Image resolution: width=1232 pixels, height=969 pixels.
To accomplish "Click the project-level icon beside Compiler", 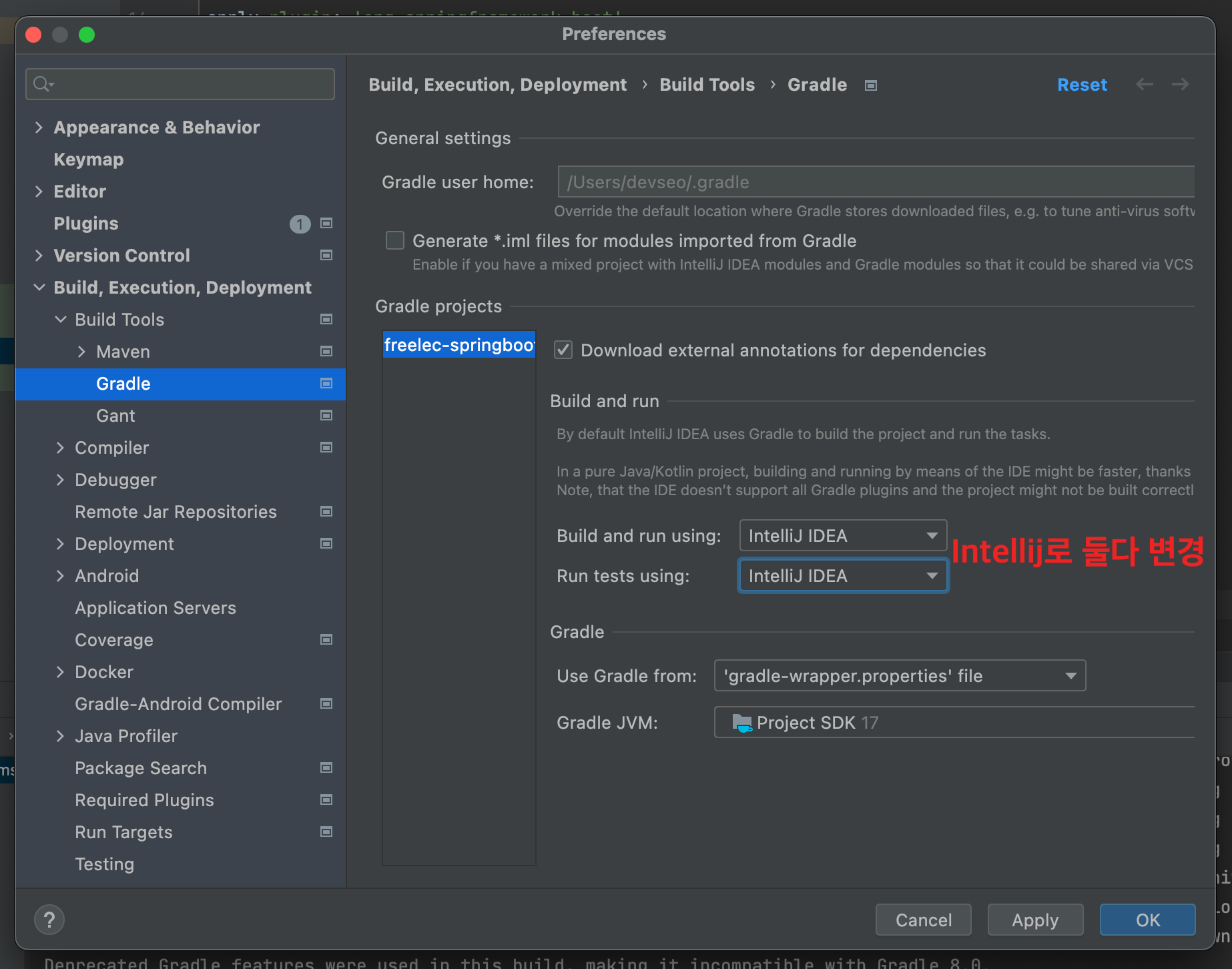I will click(x=326, y=447).
